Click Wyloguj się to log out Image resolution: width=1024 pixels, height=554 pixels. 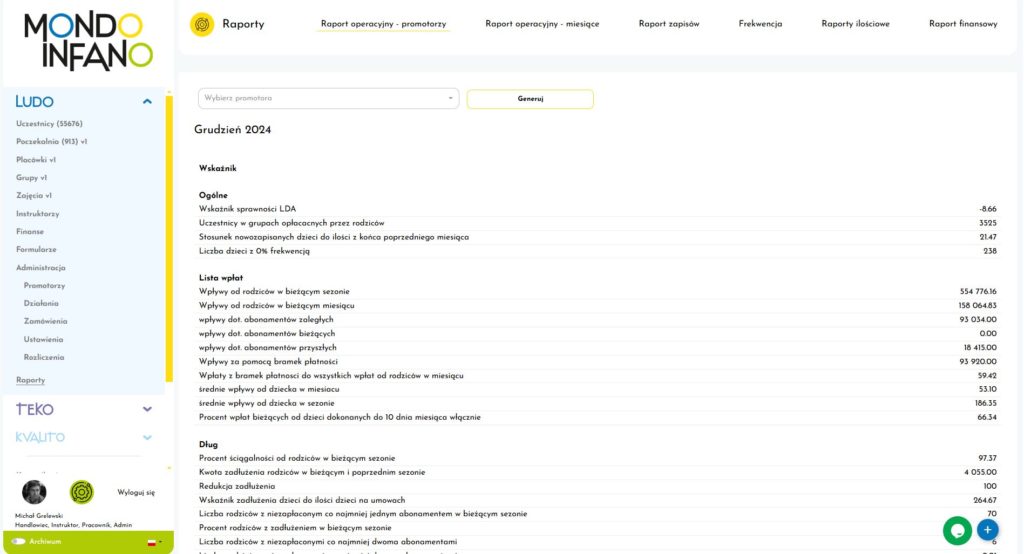pyautogui.click(x=136, y=493)
